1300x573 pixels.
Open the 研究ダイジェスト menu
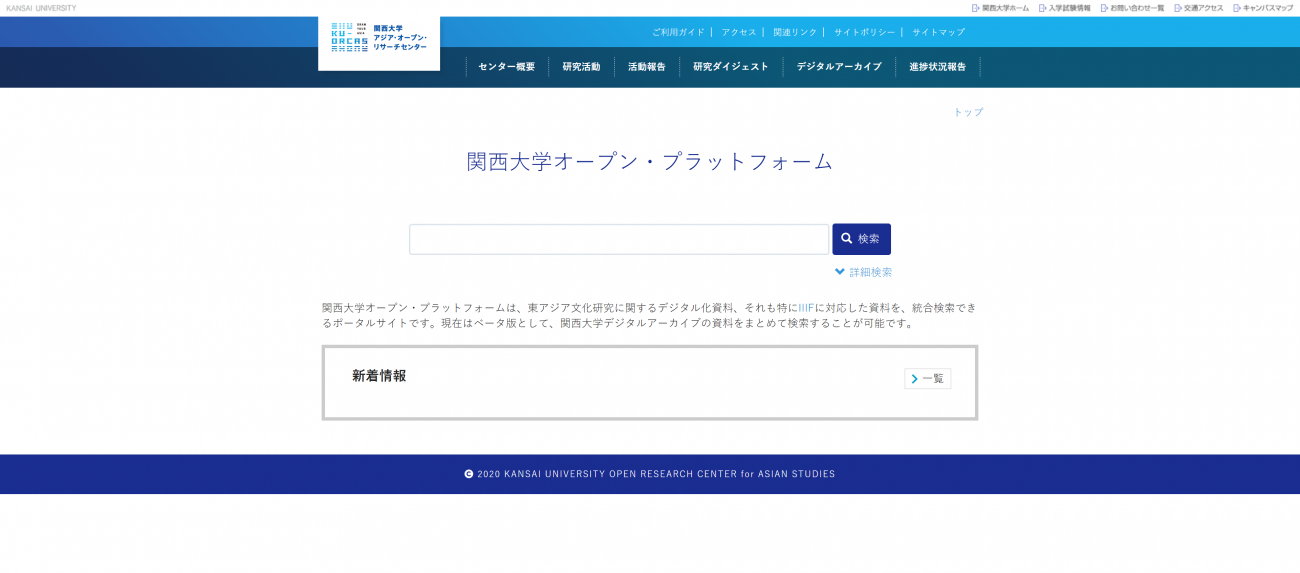731,67
